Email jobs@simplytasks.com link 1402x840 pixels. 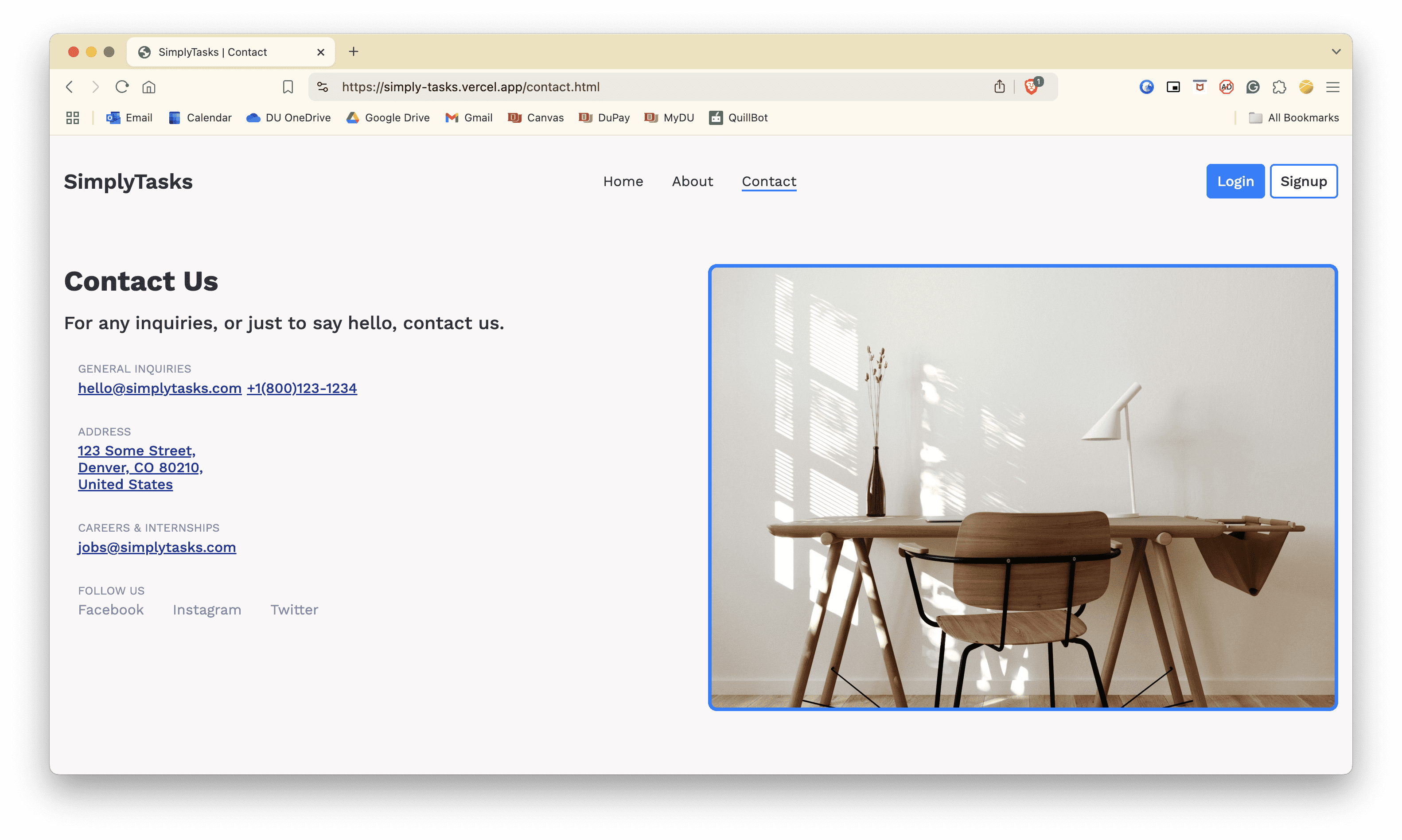coord(157,547)
